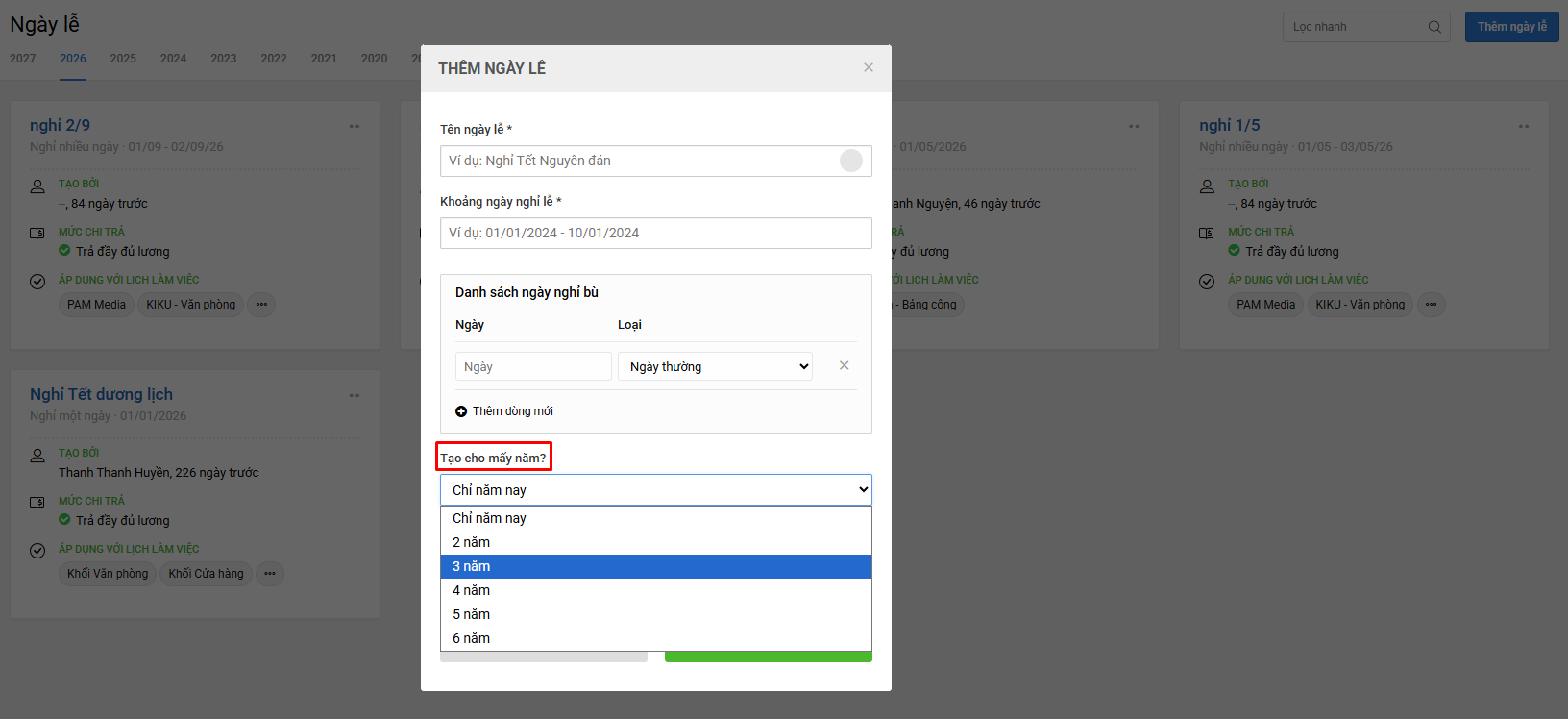Open the Ngày thường type dropdown
The height and width of the screenshot is (719, 1568).
(715, 366)
